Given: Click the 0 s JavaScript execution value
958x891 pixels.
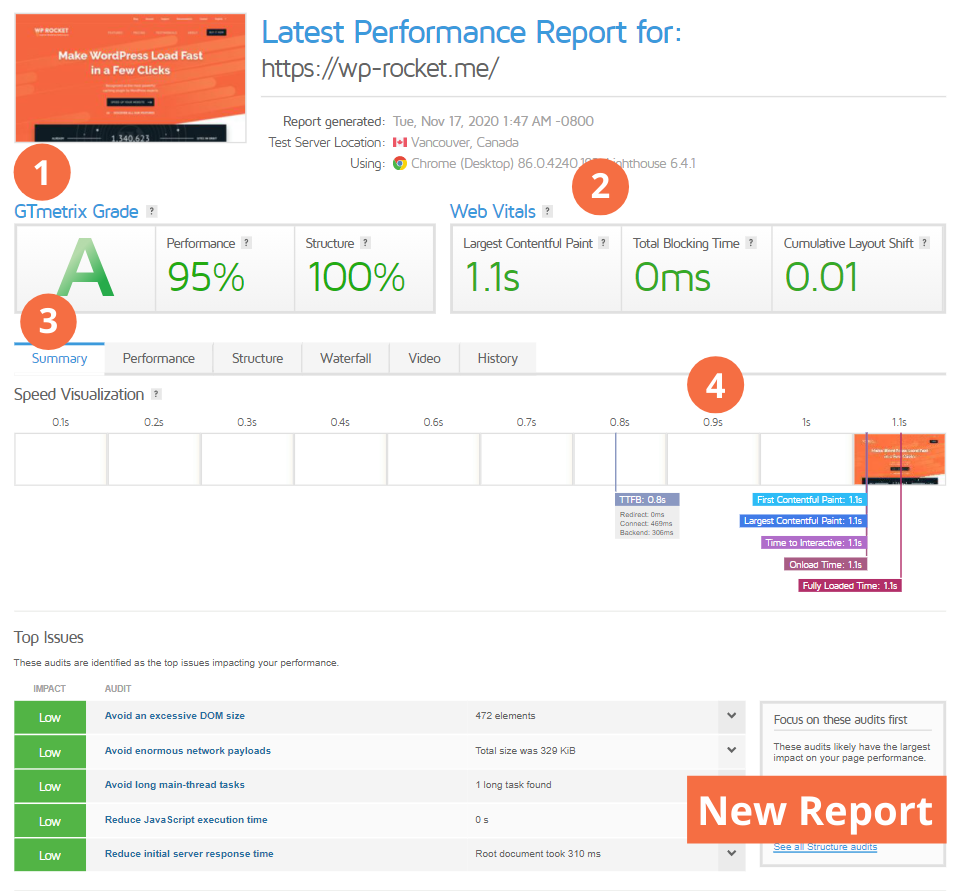Looking at the screenshot, I should coord(482,820).
